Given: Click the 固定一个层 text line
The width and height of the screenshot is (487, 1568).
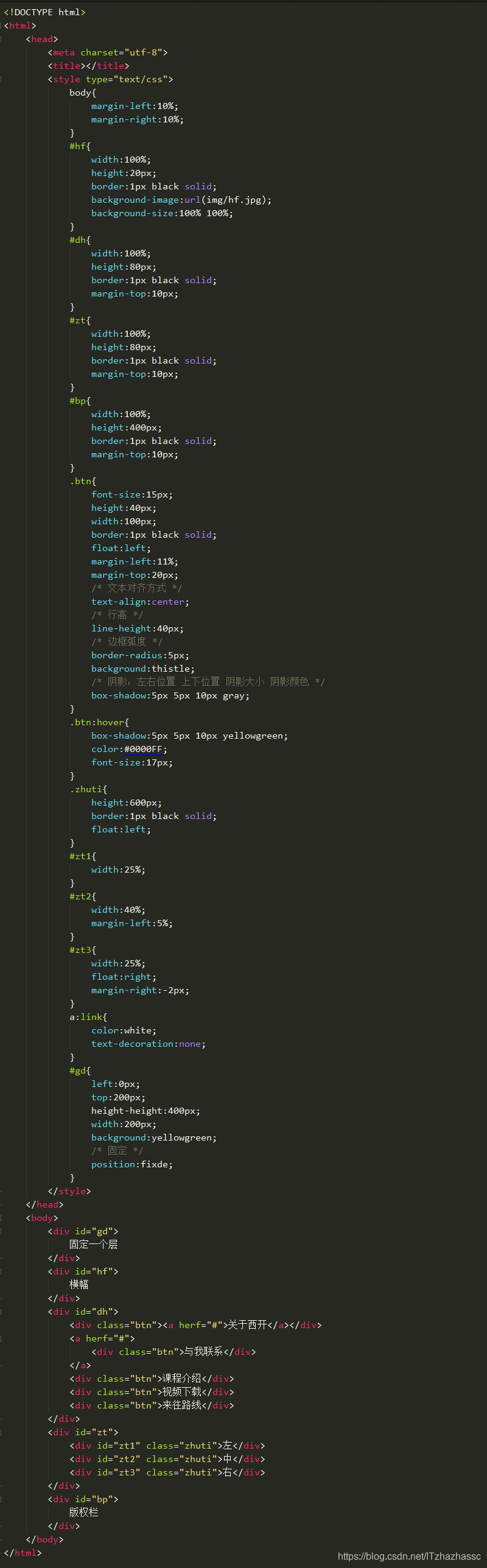Looking at the screenshot, I should tap(94, 1245).
